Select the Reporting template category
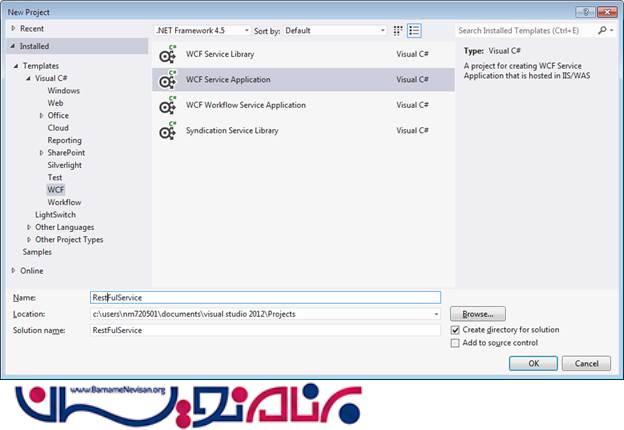Viewport: 624px width, 430px height. click(64, 140)
